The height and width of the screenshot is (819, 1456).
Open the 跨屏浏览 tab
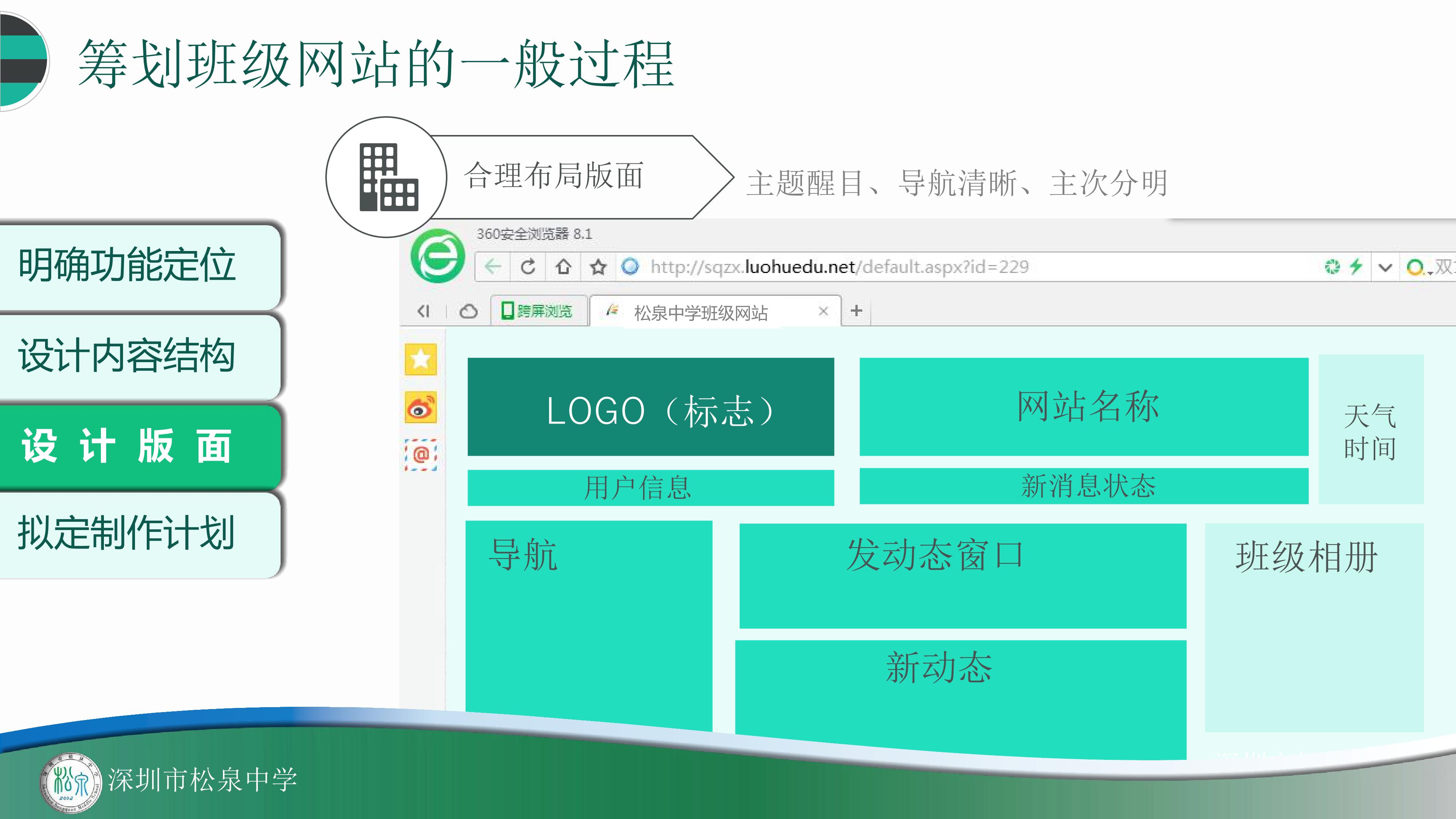(x=538, y=311)
